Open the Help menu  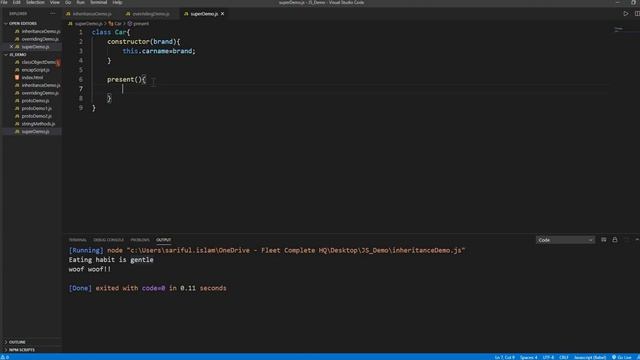[117, 2]
